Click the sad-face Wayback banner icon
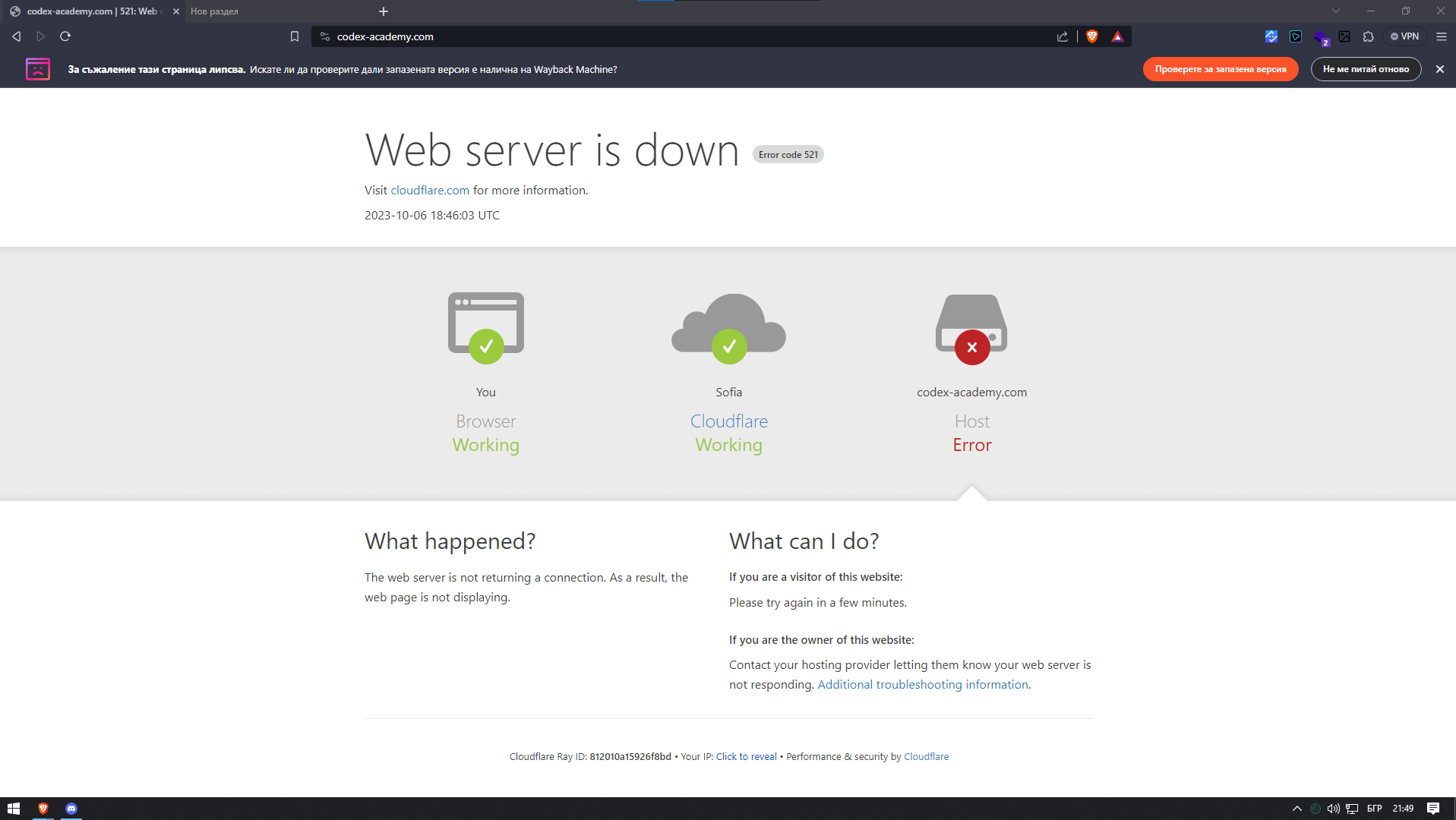Screen dimensions: 1456x820 click(38, 69)
